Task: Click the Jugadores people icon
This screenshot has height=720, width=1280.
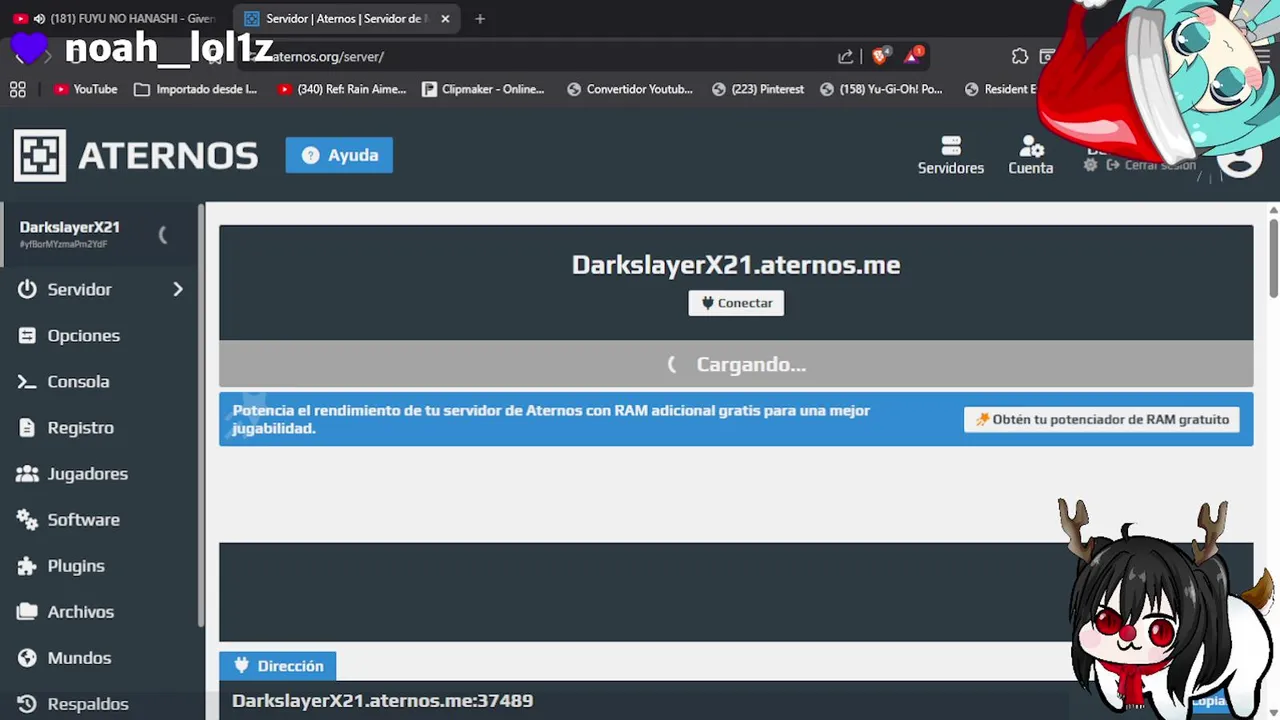Action: click(27, 473)
